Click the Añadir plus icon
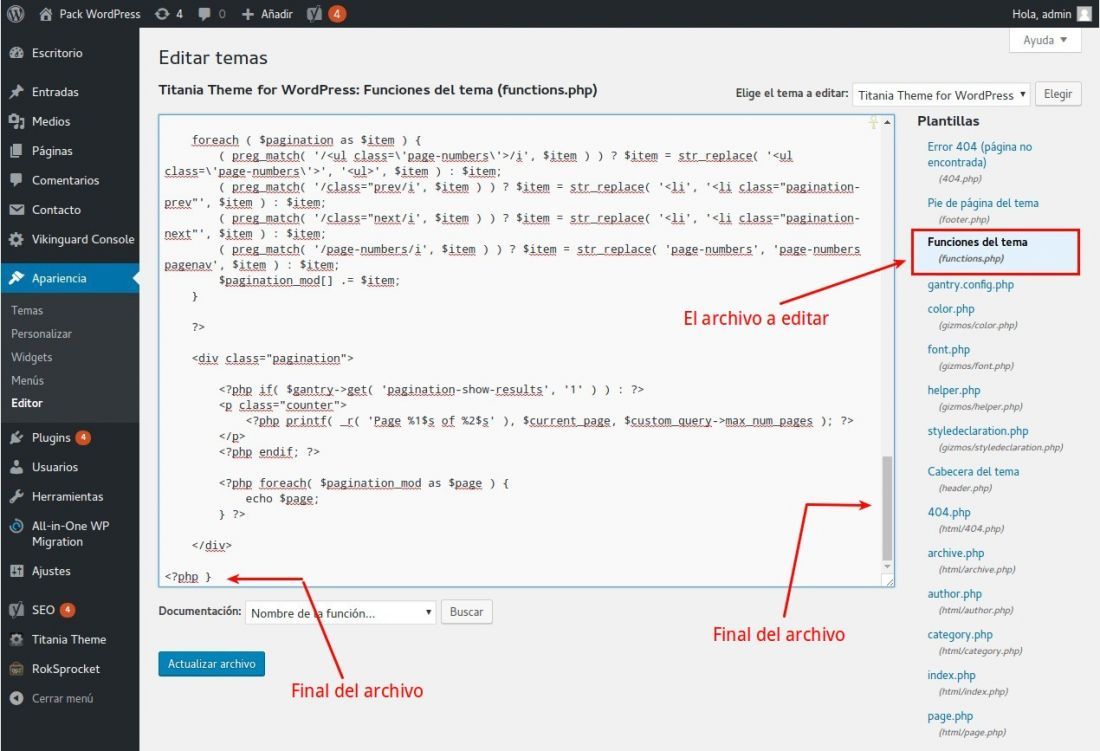The height and width of the screenshot is (751, 1100). coord(248,14)
